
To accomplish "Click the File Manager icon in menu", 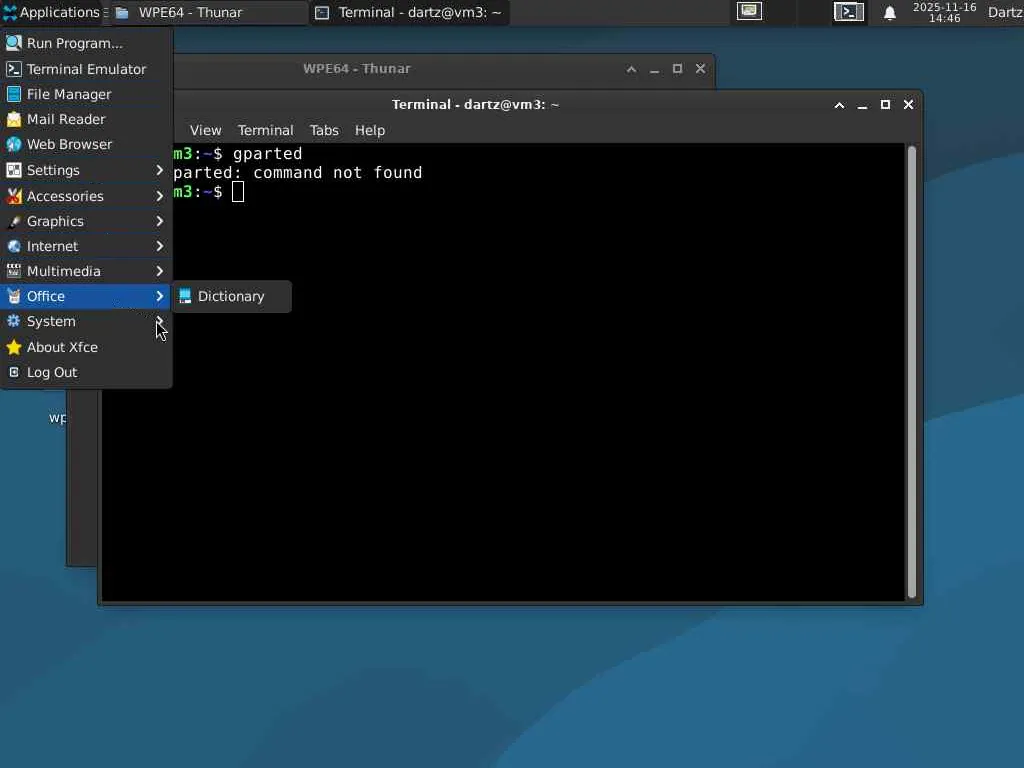I will click(14, 94).
